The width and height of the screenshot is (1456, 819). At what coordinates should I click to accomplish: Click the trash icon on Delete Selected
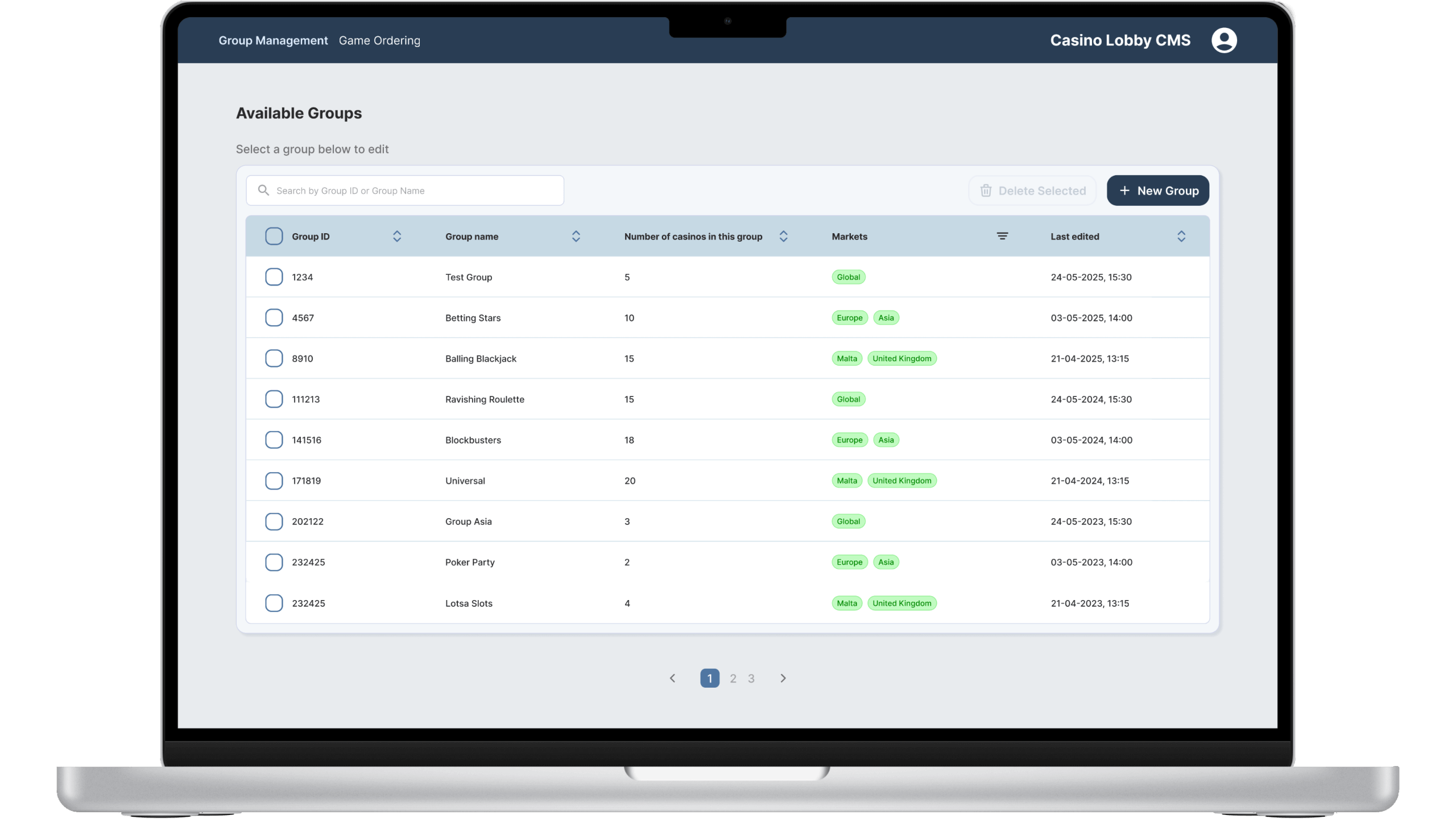[985, 191]
